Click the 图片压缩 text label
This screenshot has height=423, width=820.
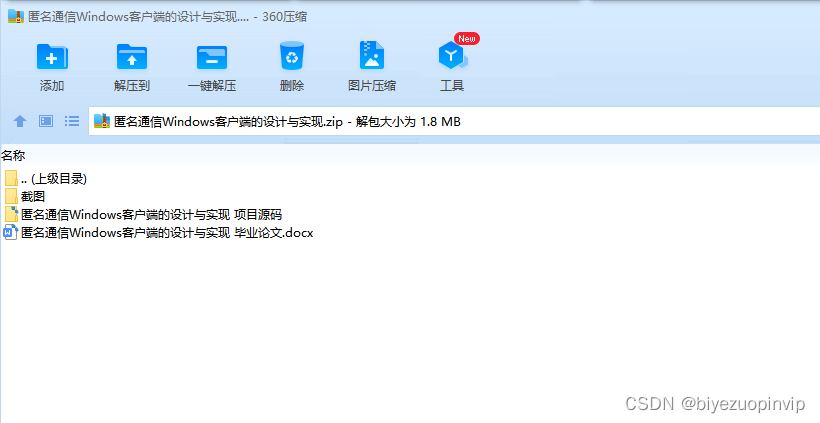click(x=372, y=86)
